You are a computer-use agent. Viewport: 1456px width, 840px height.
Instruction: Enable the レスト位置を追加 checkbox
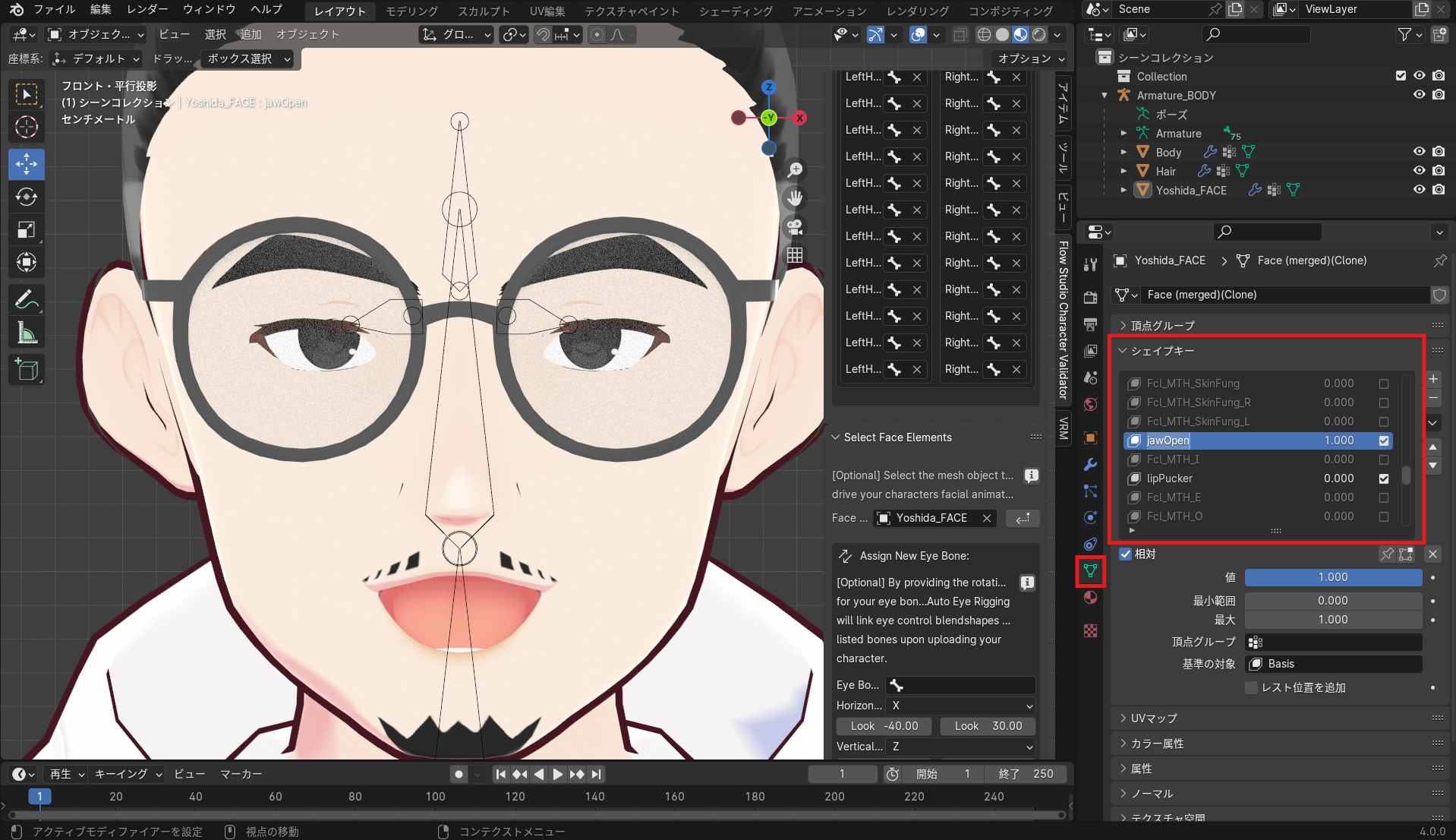(x=1251, y=688)
